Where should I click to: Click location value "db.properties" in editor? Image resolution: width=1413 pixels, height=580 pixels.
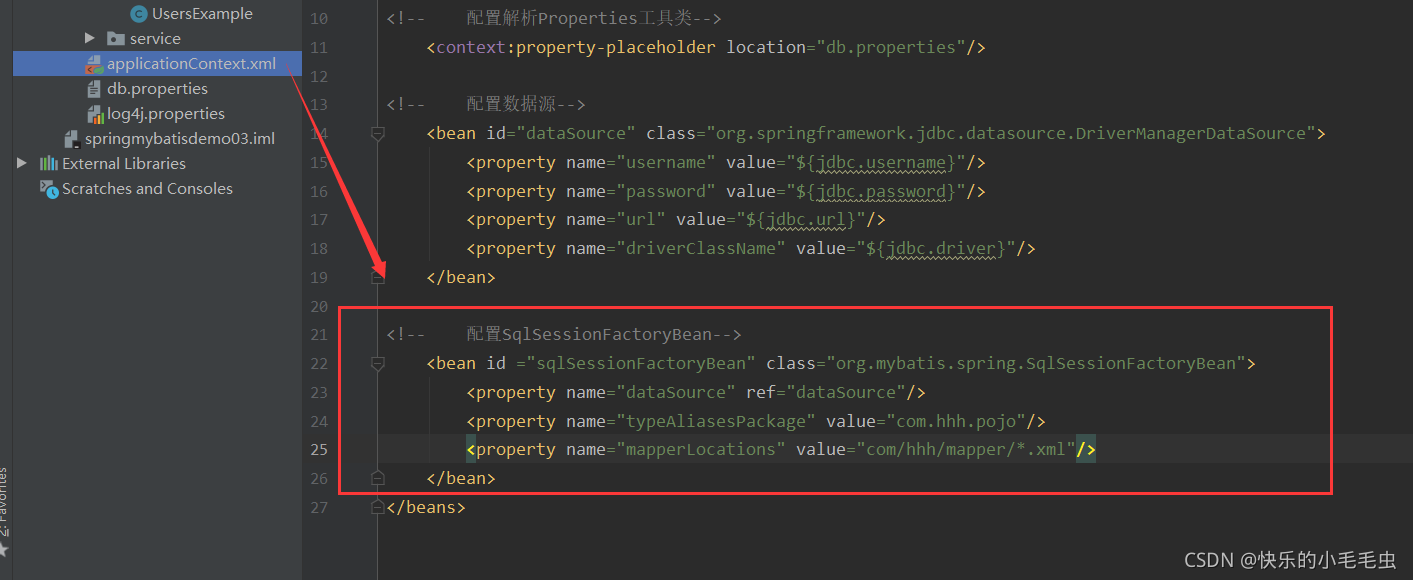tap(891, 47)
